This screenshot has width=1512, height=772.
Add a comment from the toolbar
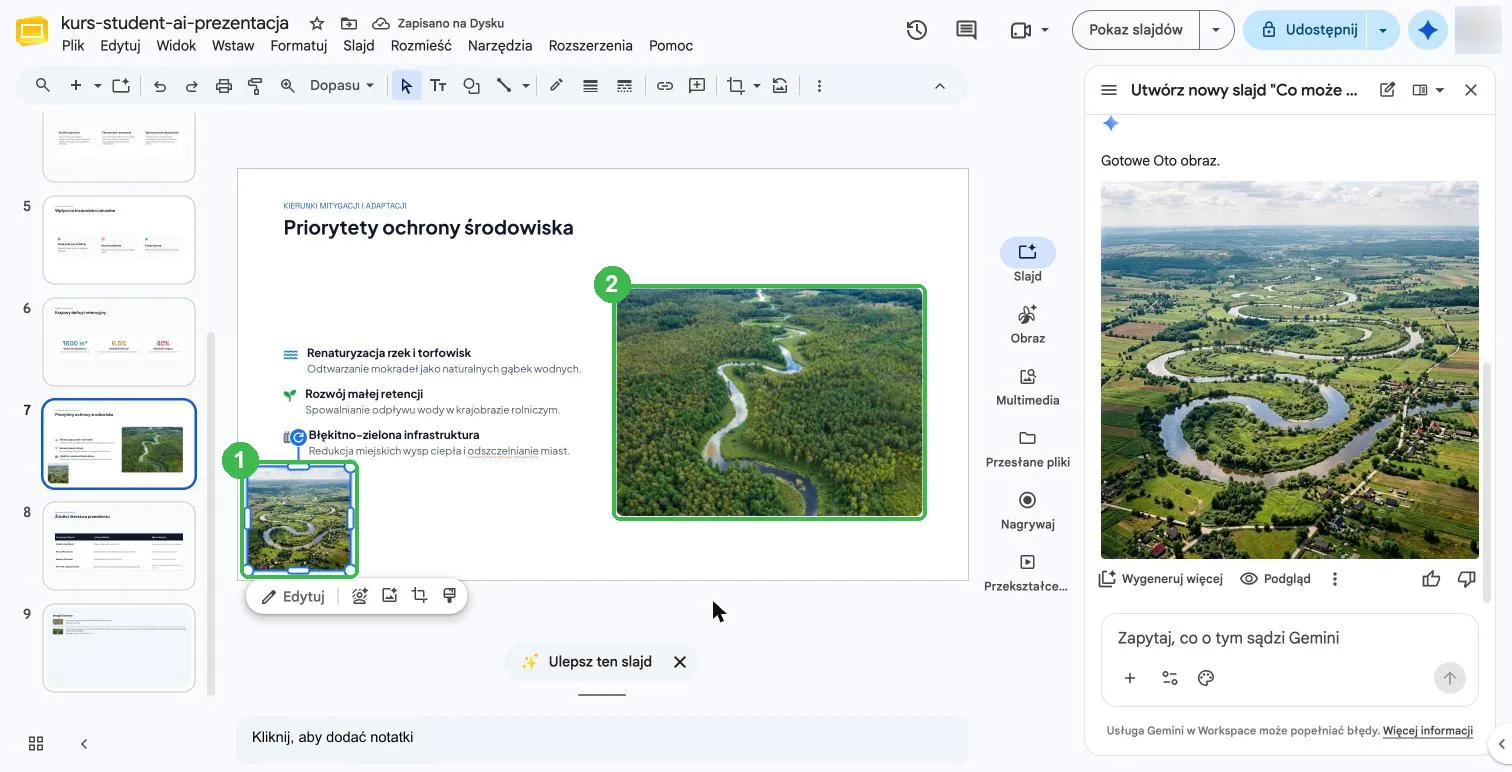(697, 86)
